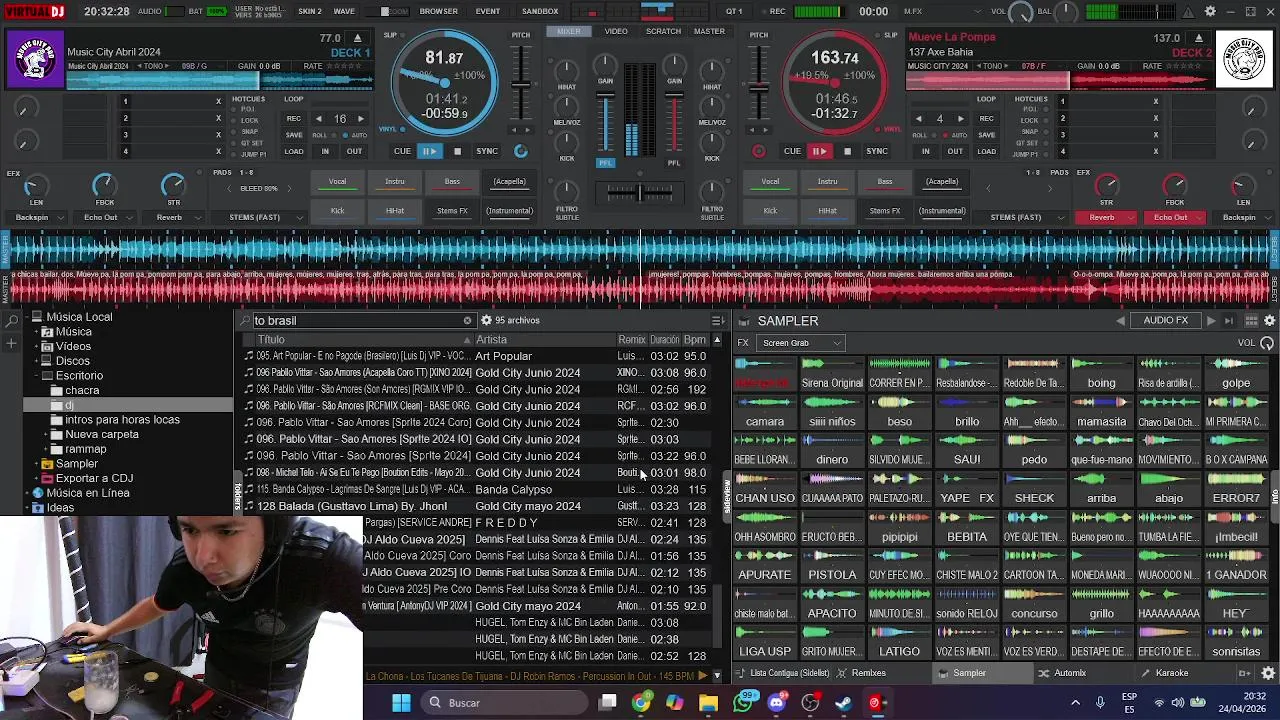Screen dimensions: 1280x720
Task: Open WhatsApp from the taskbar
Action: 742,703
